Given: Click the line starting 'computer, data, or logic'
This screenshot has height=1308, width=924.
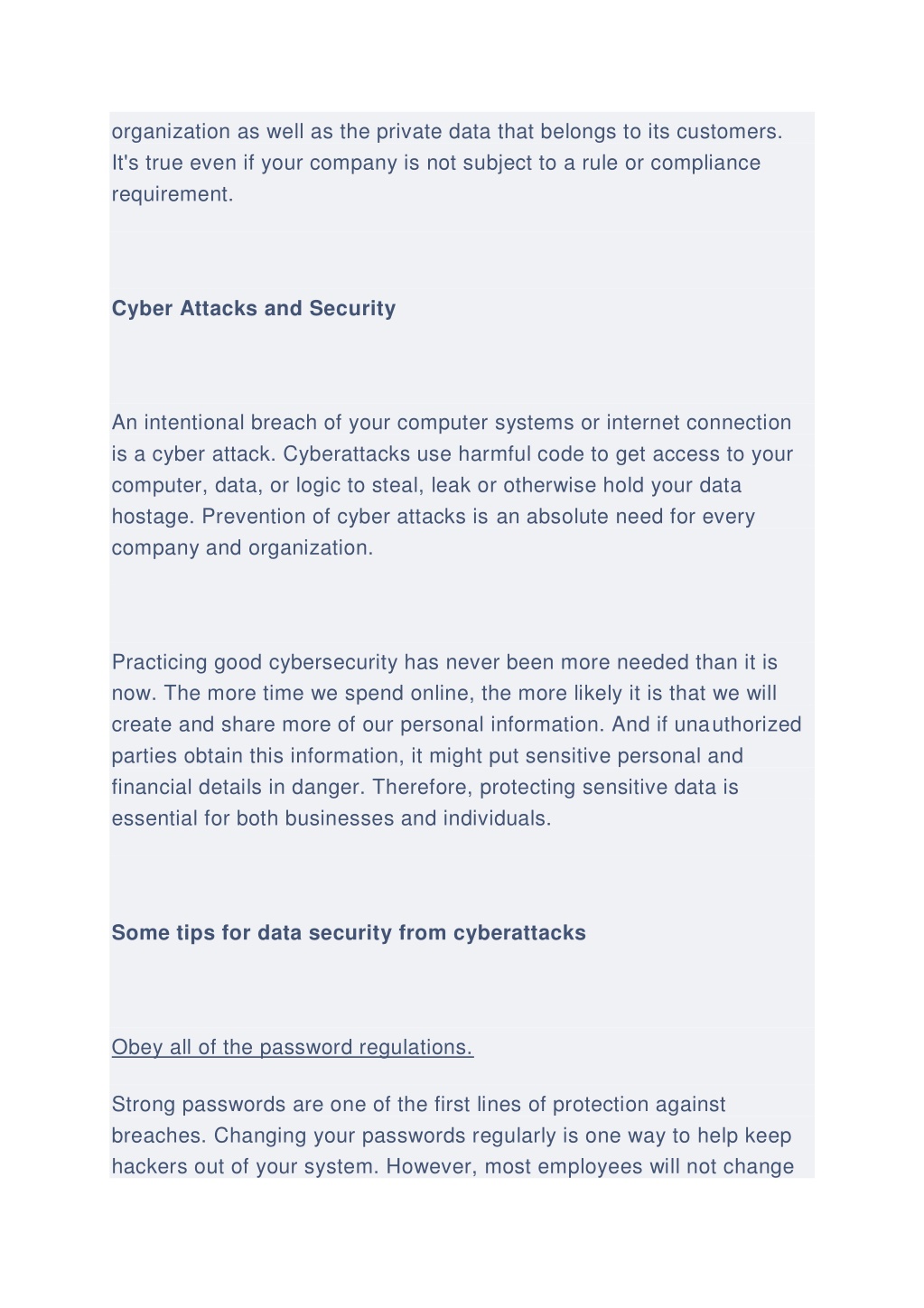Looking at the screenshot, I should click(x=426, y=485).
